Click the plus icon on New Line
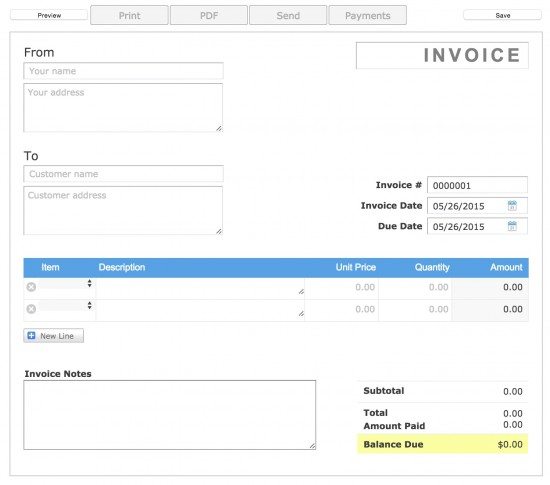 (31, 336)
